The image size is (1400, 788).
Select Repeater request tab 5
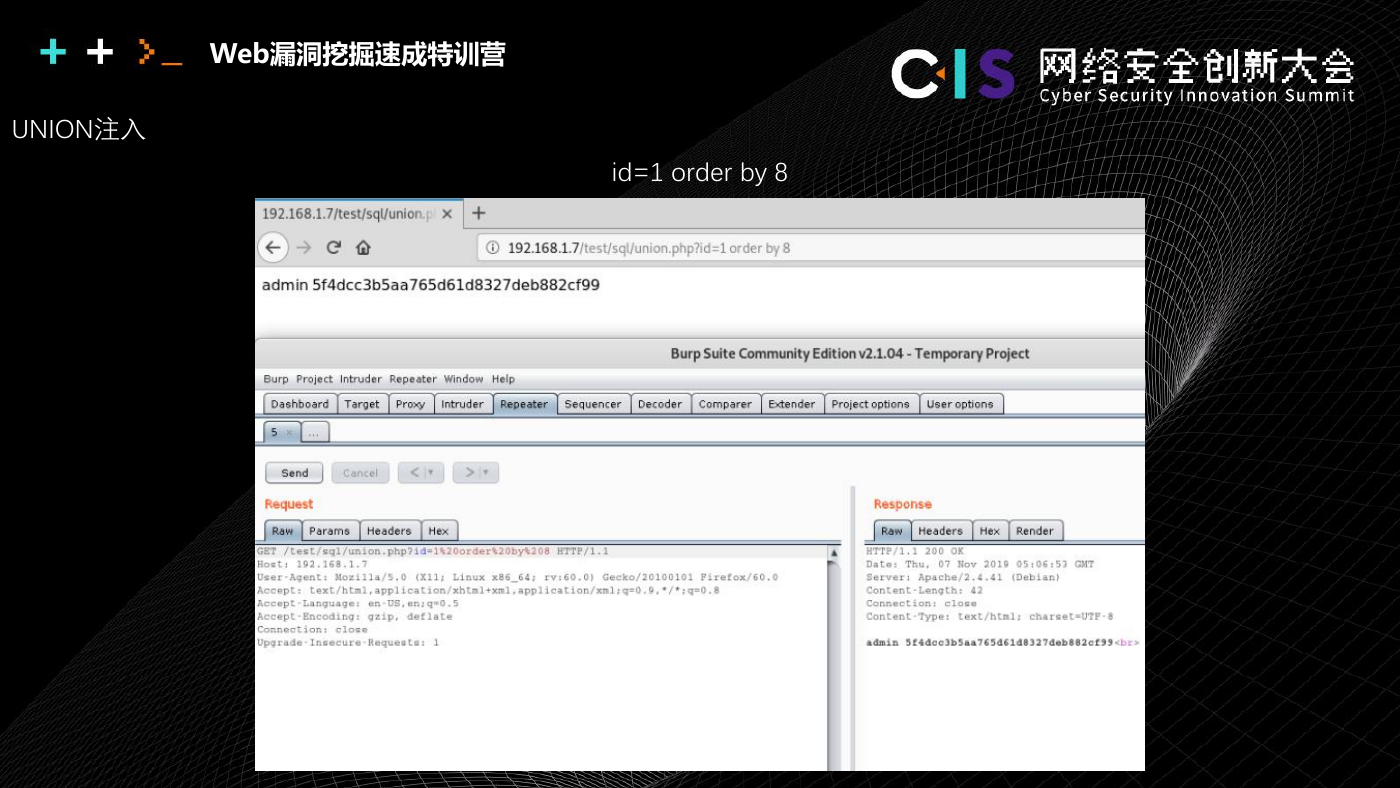coord(275,432)
